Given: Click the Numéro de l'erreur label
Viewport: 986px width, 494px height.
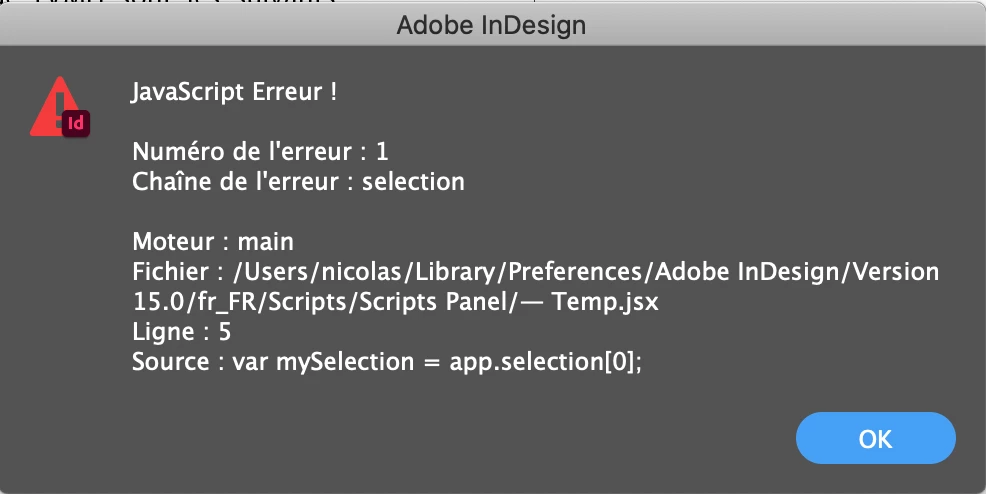Looking at the screenshot, I should 242,151.
